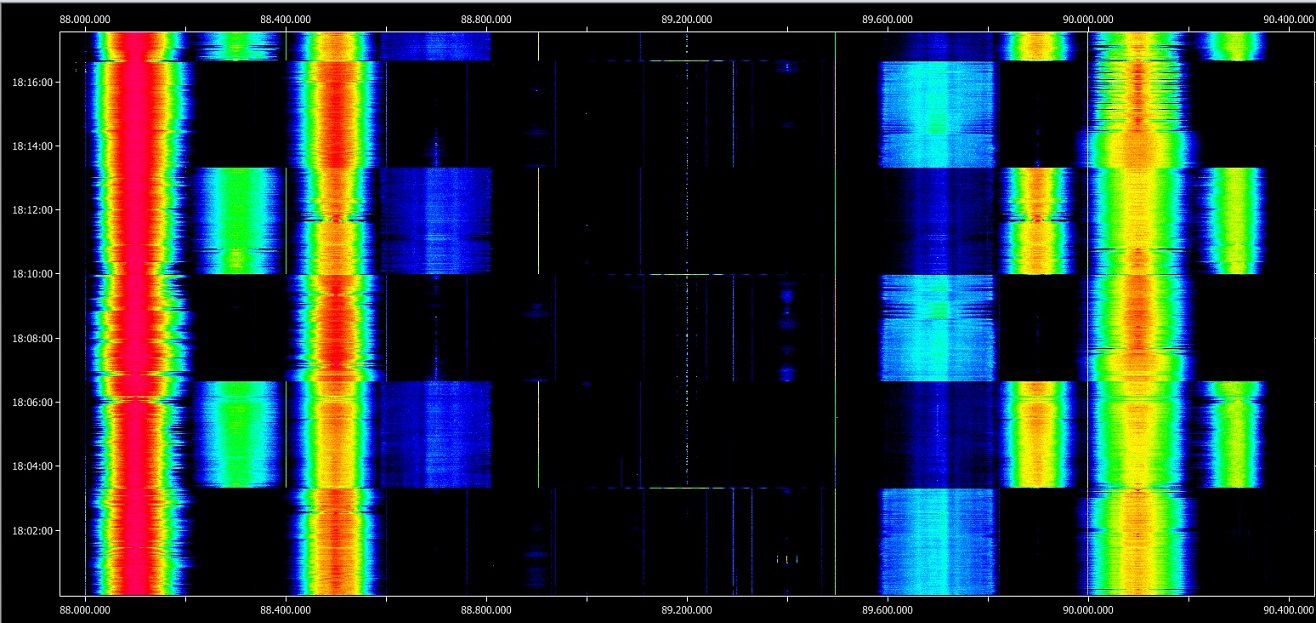Click the 89.200.000 label on the top frequency axis

pos(687,17)
